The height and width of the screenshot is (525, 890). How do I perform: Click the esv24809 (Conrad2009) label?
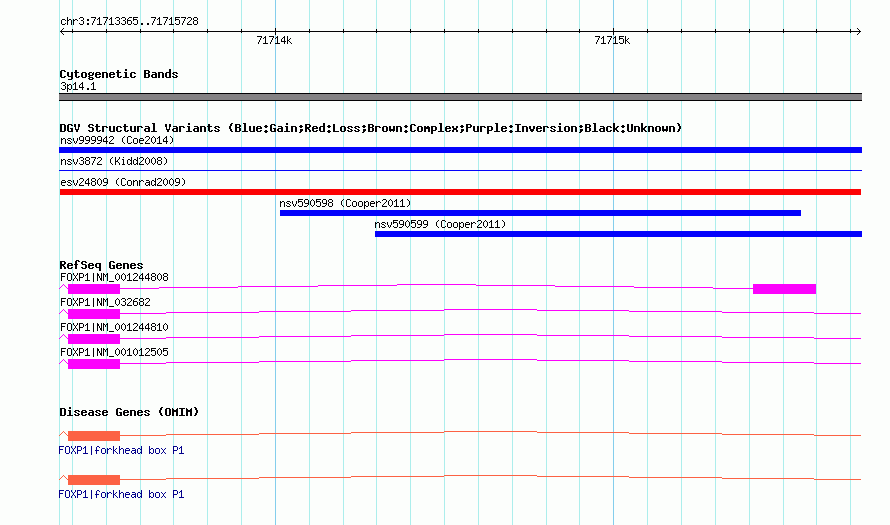point(123,182)
